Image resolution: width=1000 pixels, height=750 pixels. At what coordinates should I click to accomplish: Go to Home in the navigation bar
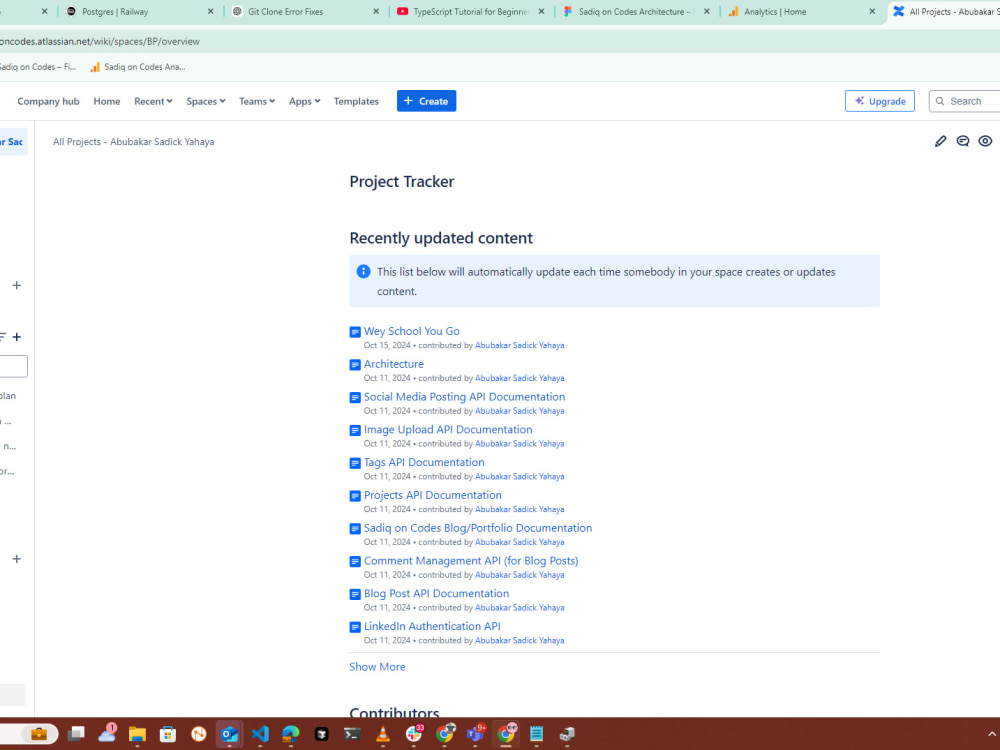(x=107, y=101)
